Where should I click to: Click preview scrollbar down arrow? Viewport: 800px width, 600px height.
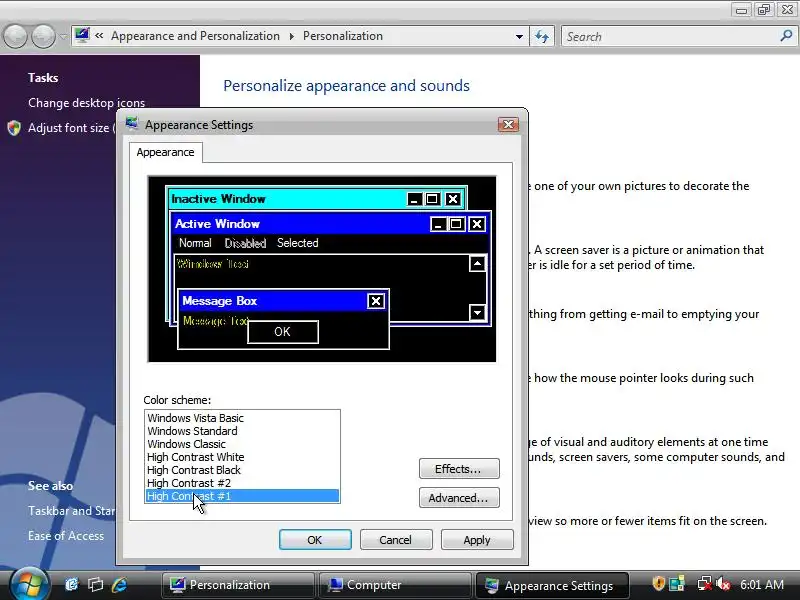pyautogui.click(x=477, y=312)
